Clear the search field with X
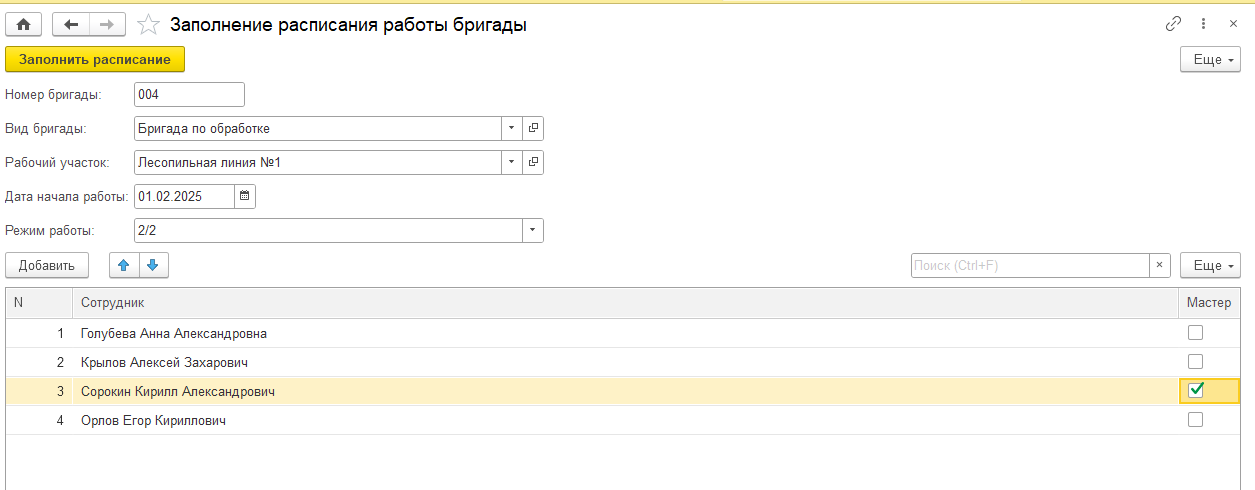This screenshot has height=490, width=1255. (1159, 265)
